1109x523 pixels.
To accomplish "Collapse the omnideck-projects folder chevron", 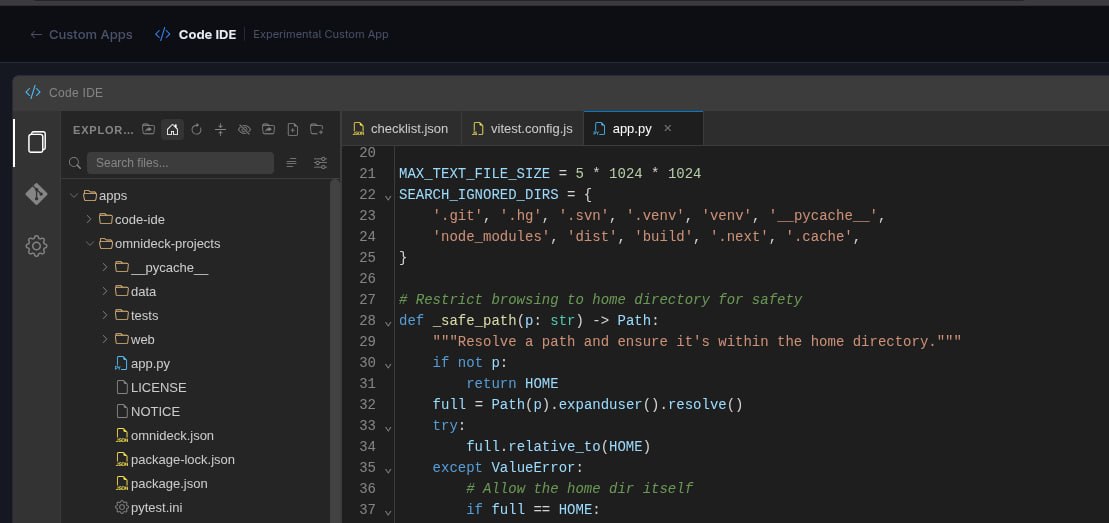I will pyautogui.click(x=89, y=243).
